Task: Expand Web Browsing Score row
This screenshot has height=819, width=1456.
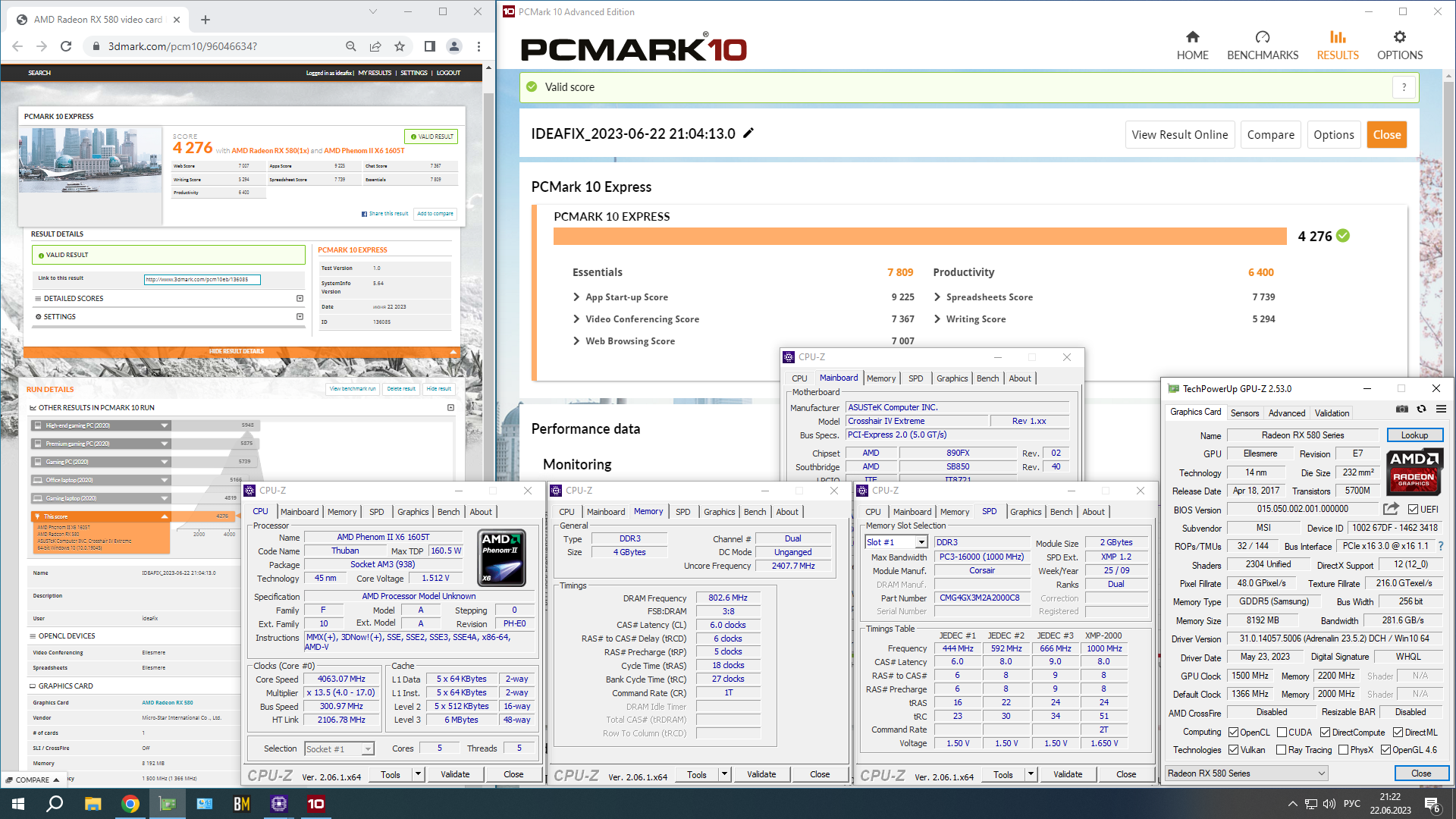Action: click(576, 341)
